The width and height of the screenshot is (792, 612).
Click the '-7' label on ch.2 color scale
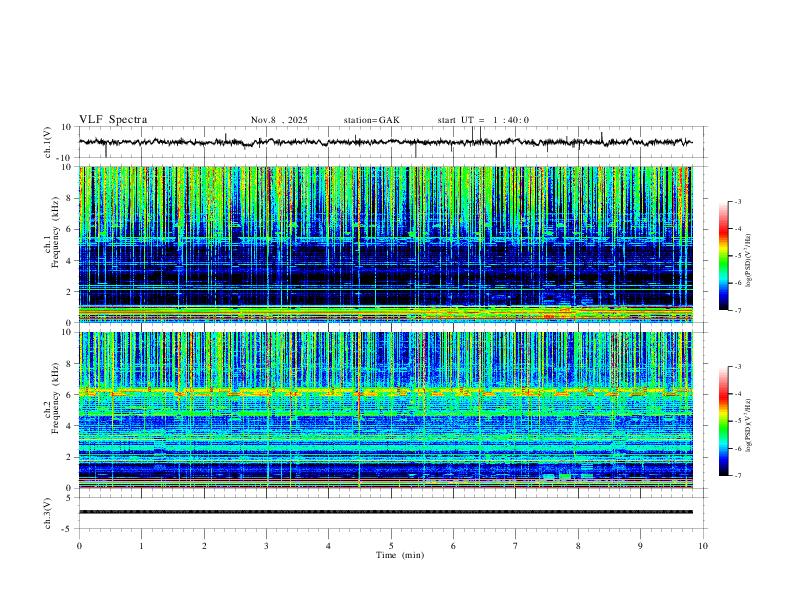(737, 476)
